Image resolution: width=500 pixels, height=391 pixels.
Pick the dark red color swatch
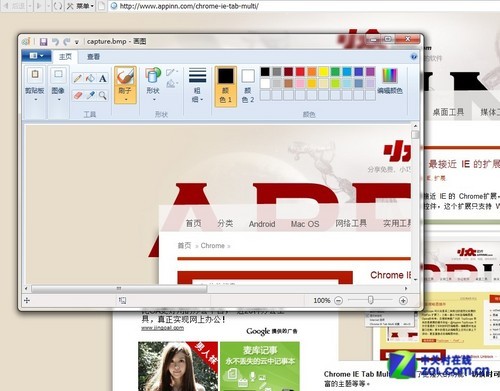click(289, 72)
